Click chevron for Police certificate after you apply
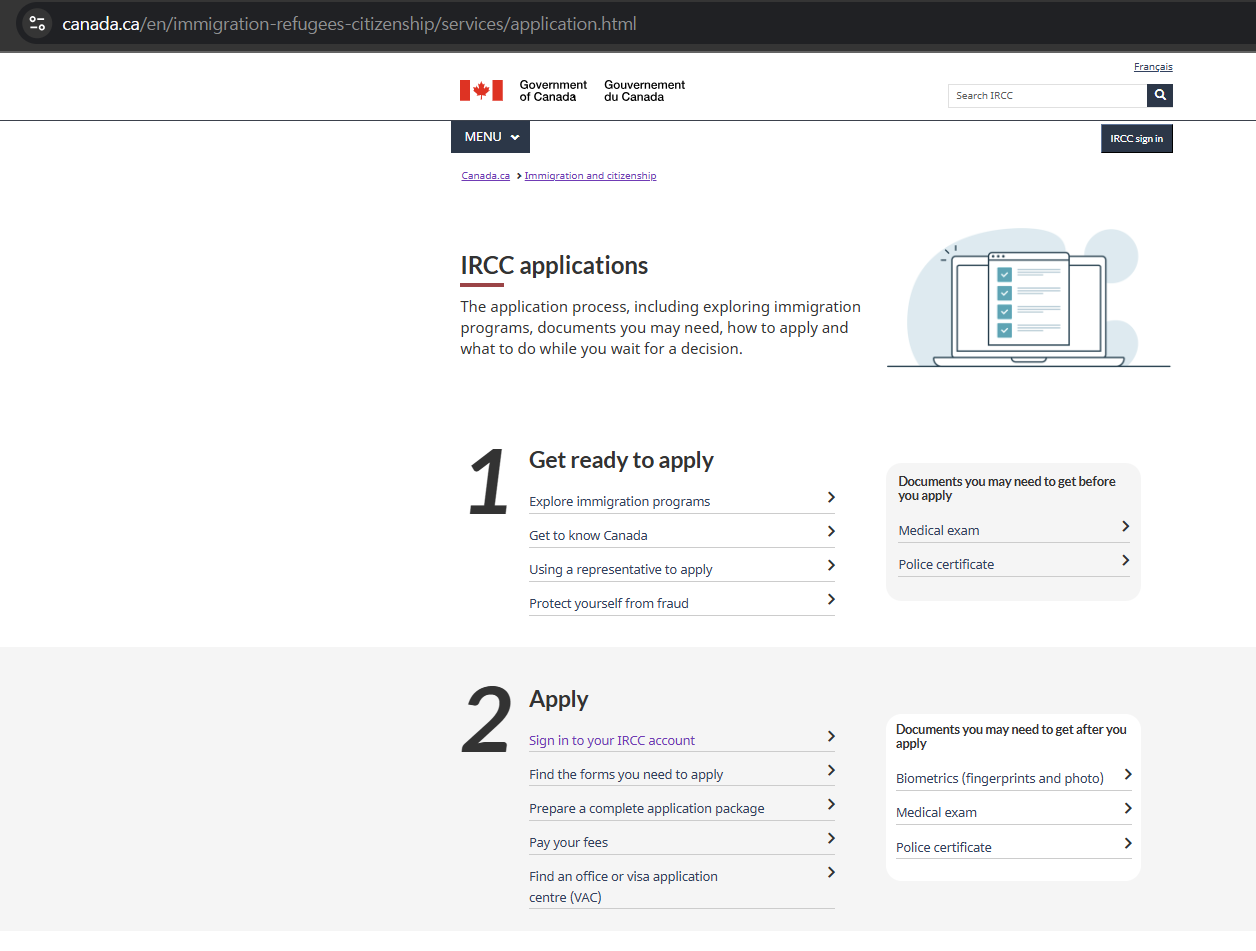The image size is (1256, 951). [1128, 843]
